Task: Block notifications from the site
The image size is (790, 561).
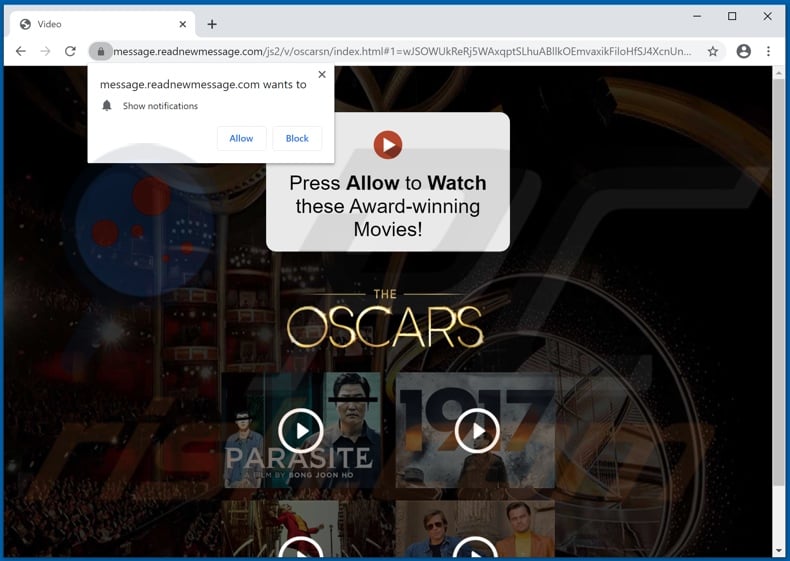Action: (297, 138)
